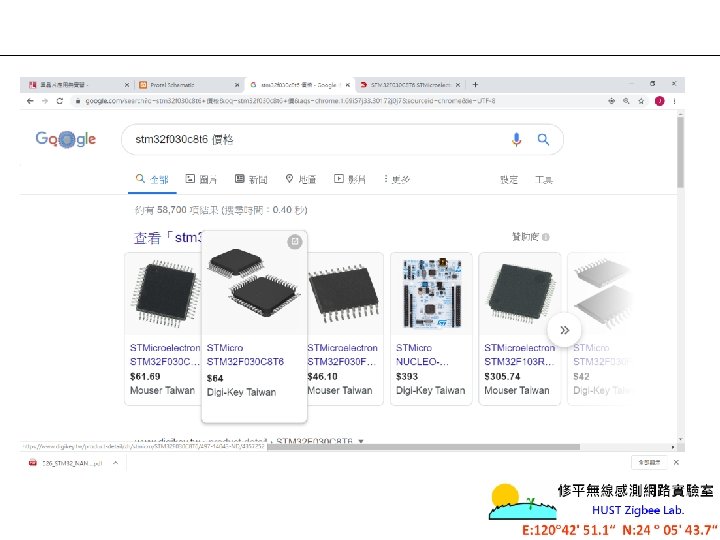Open the More search filters menu
The height and width of the screenshot is (540, 720).
click(x=396, y=179)
